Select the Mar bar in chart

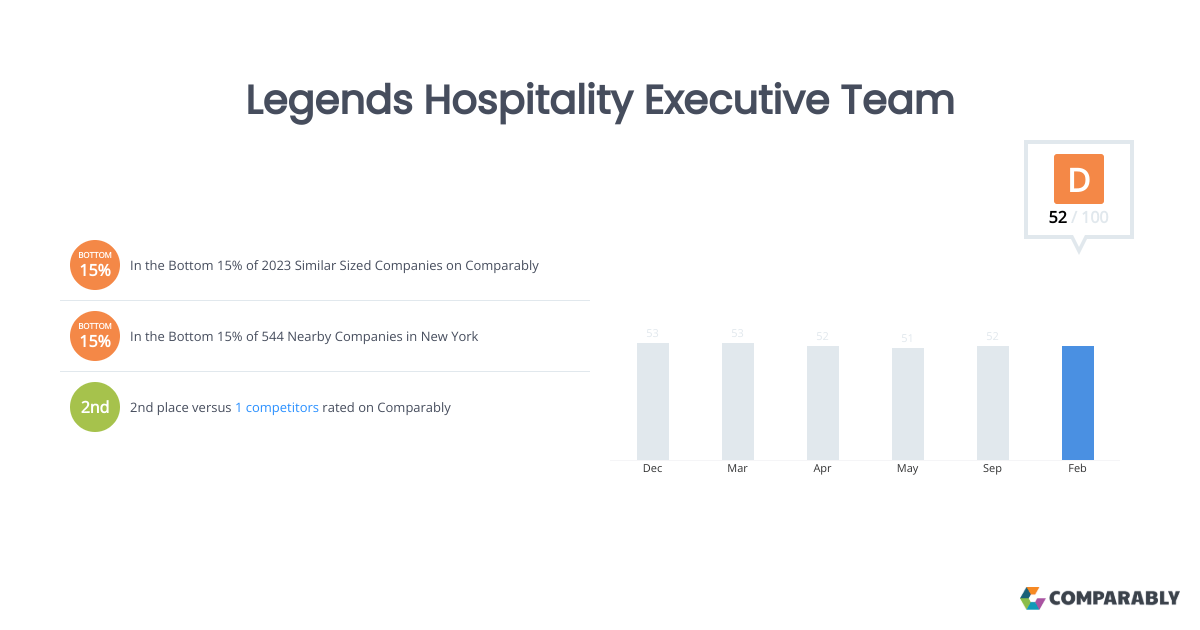click(x=738, y=401)
